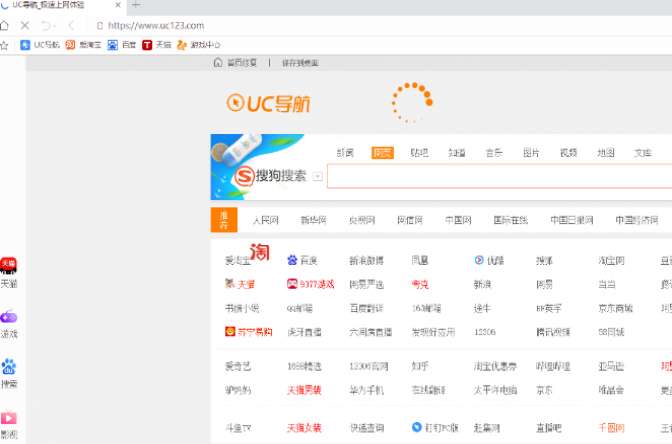Open the 中国网 link

[x=458, y=220]
